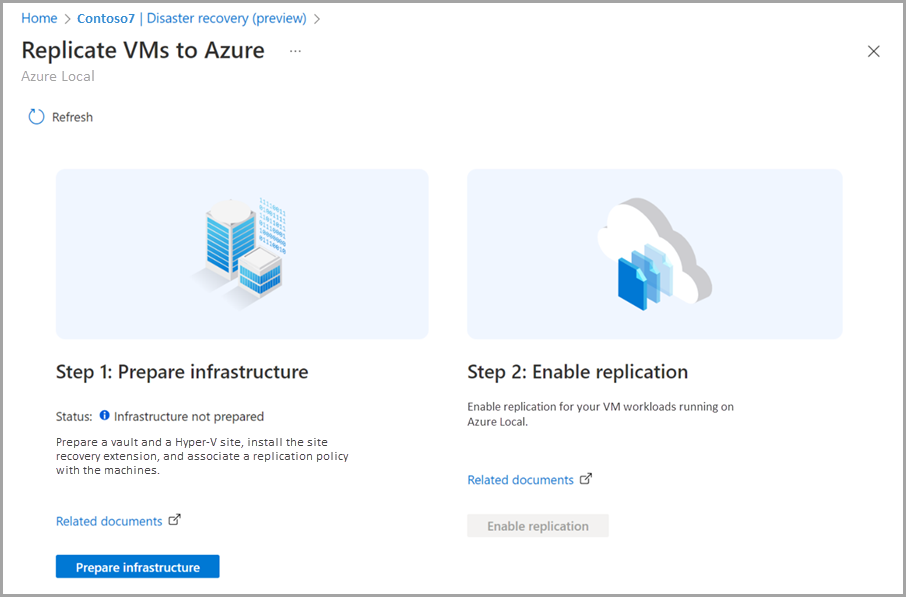
Task: Click the Prepare infrastructure button
Action: [x=137, y=566]
